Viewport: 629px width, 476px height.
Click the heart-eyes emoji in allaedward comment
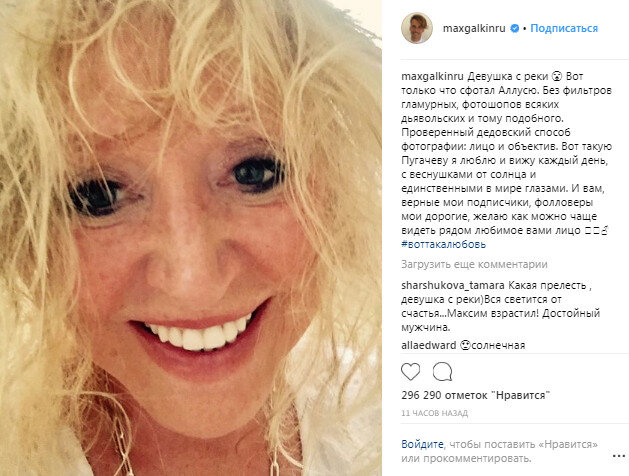tap(465, 345)
